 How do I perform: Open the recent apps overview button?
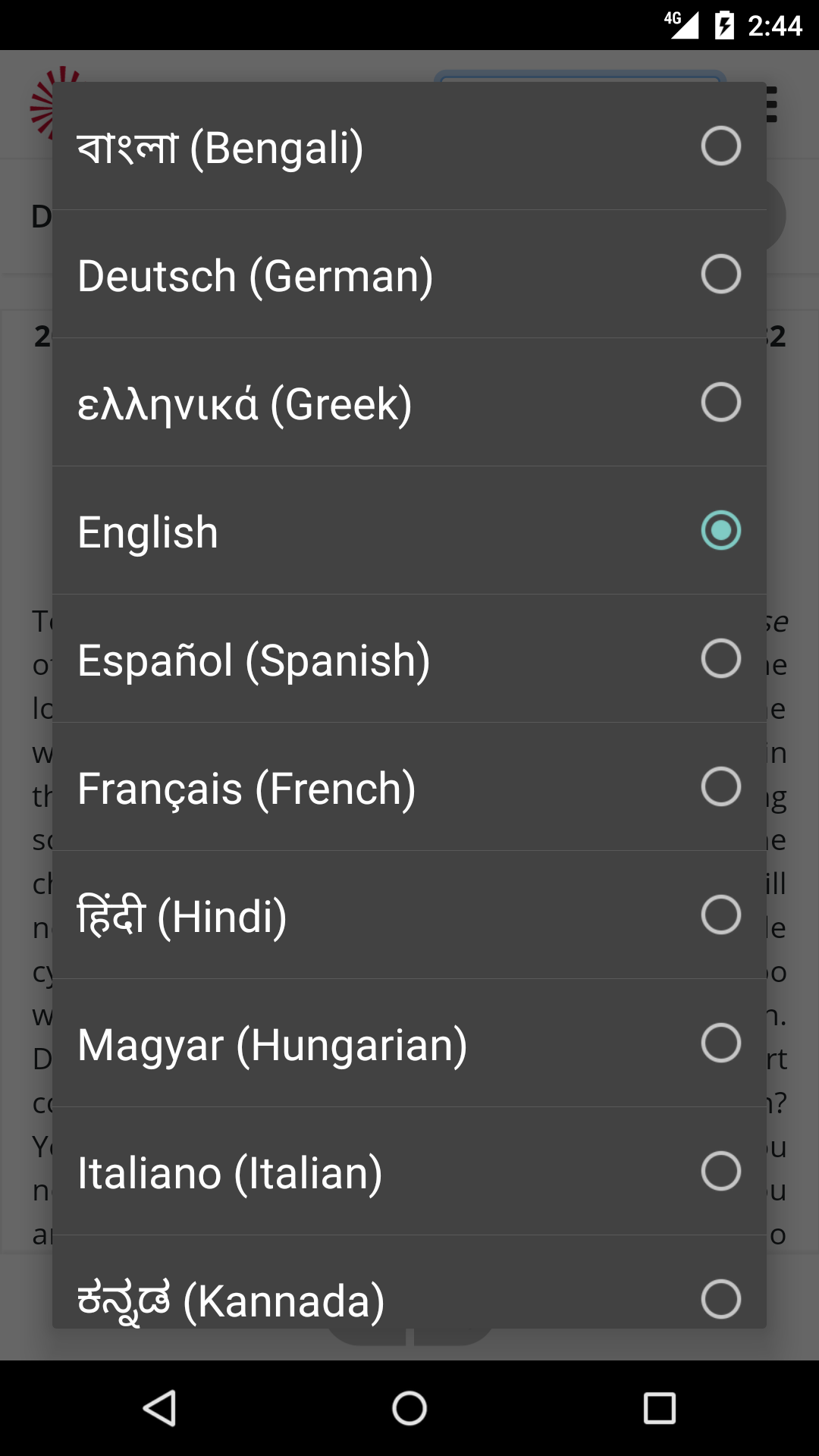659,1408
